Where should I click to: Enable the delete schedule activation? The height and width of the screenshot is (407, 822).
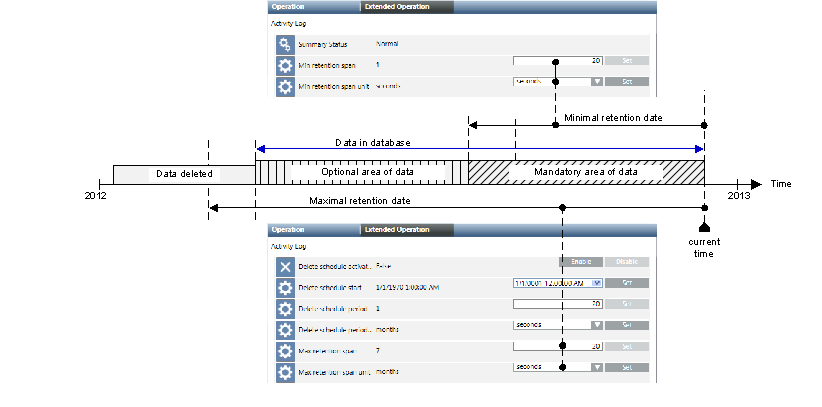(579, 262)
